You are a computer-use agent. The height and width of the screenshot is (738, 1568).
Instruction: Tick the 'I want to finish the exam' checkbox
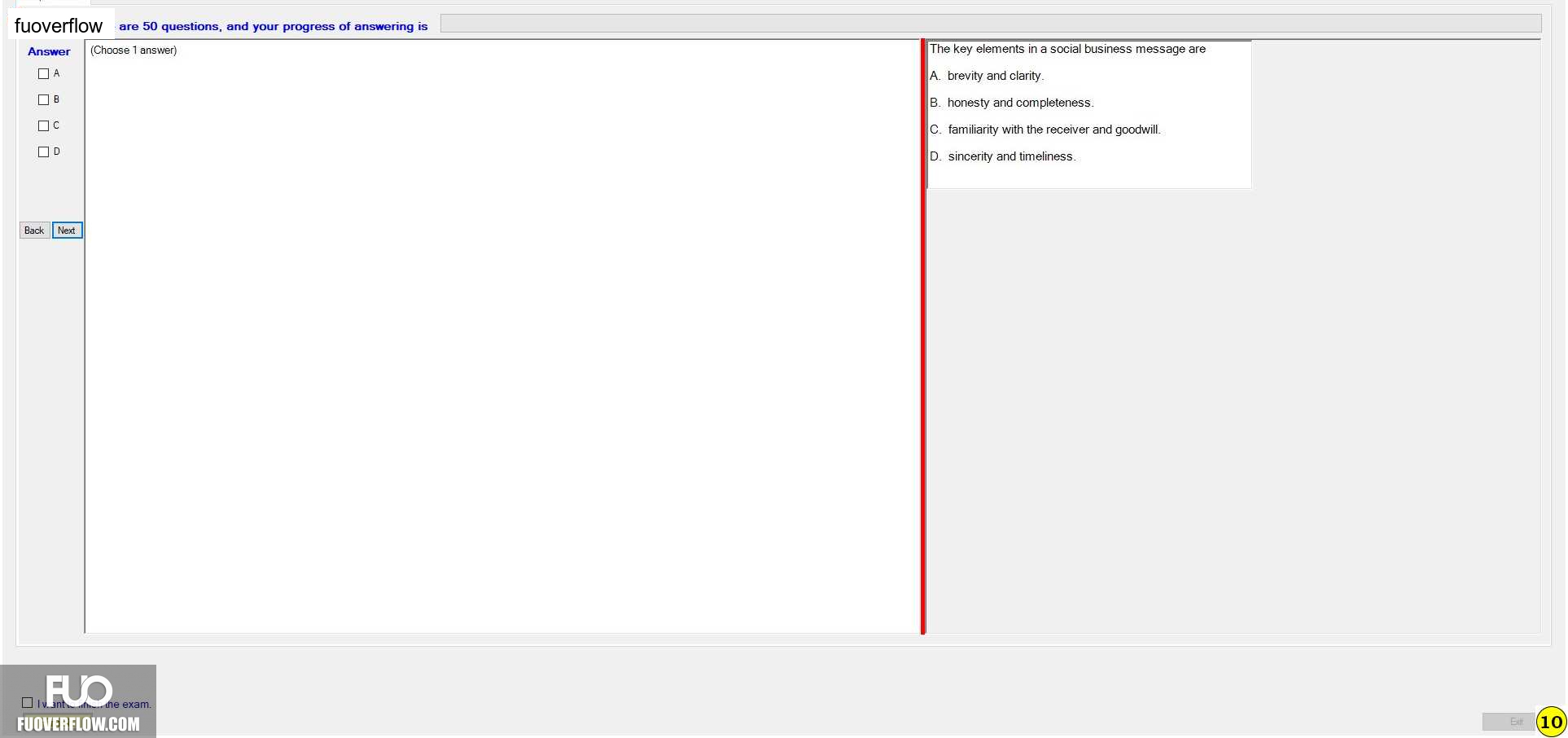(28, 703)
